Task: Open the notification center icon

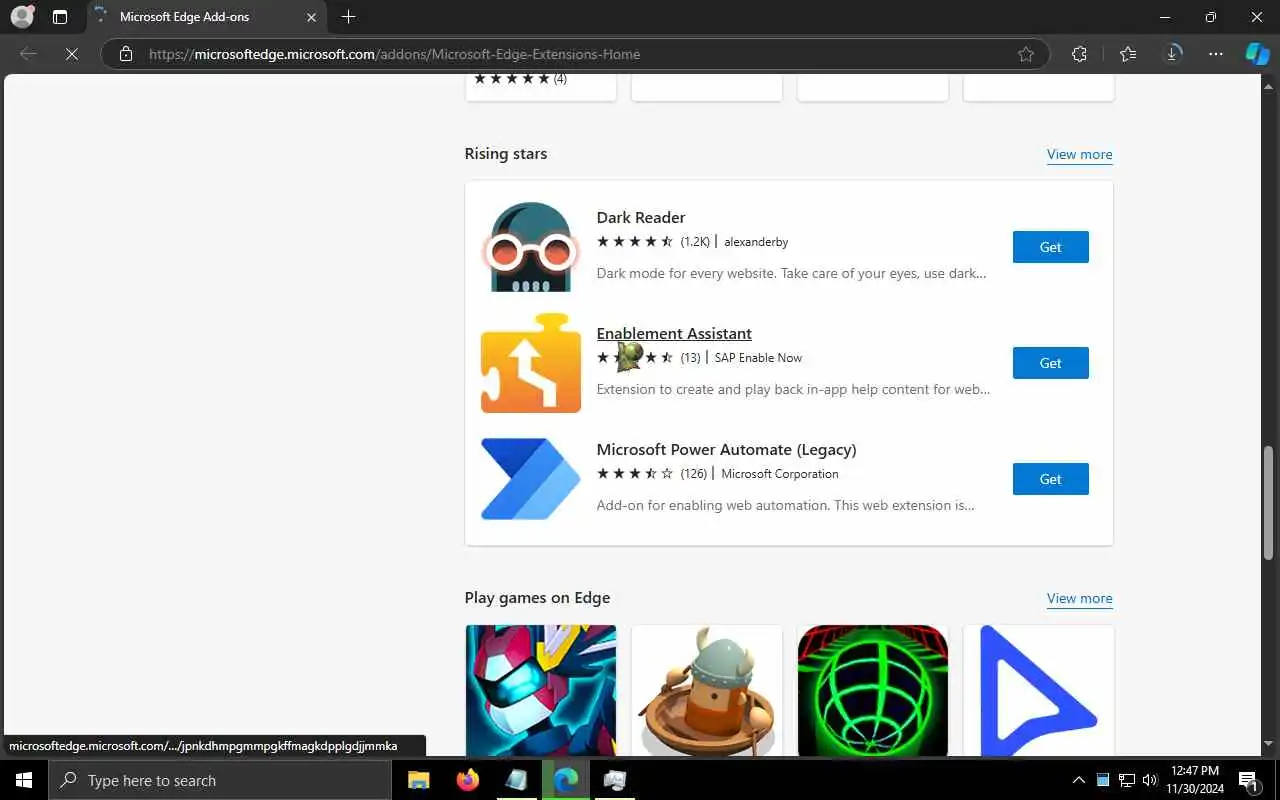Action: point(1249,780)
